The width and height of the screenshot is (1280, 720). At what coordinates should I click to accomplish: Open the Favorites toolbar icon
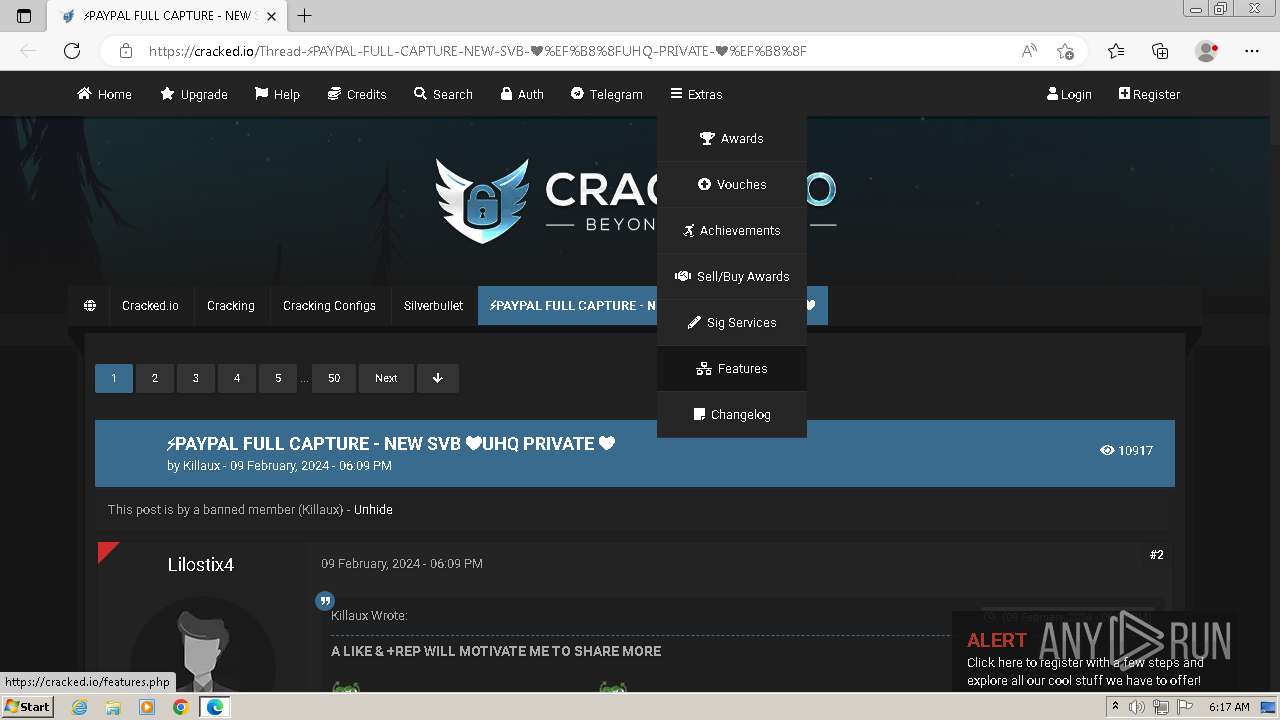pos(1116,51)
